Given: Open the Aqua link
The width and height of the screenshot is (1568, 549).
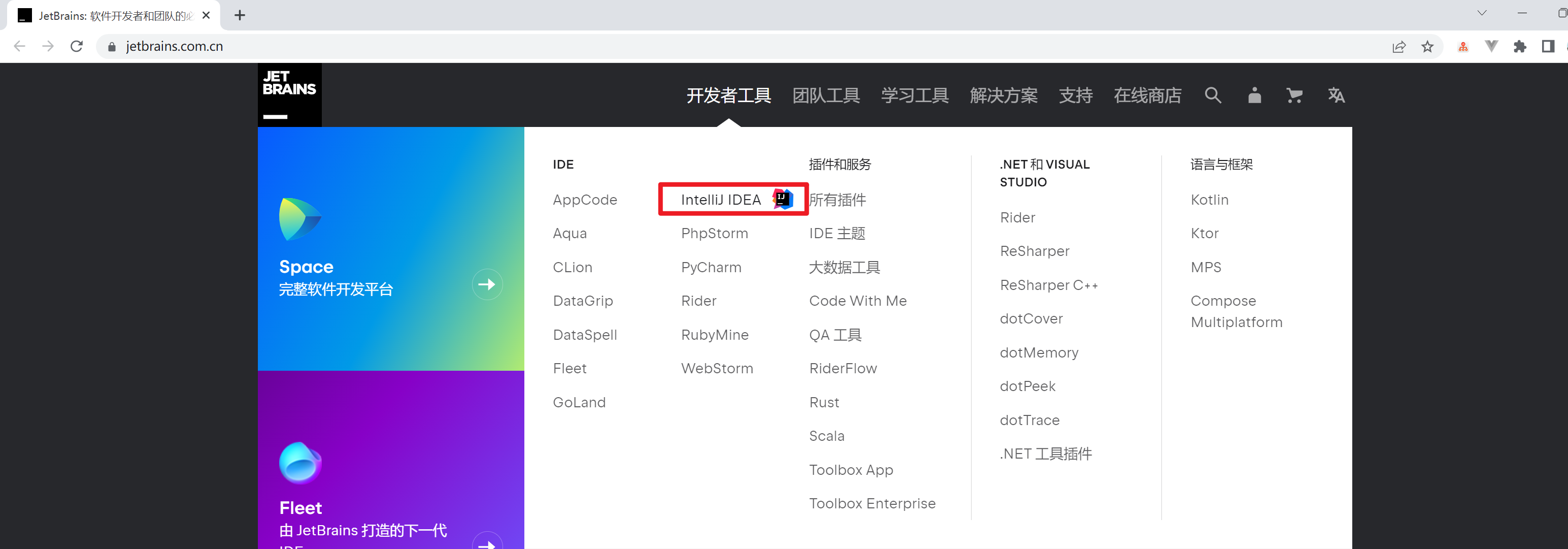Looking at the screenshot, I should [570, 234].
